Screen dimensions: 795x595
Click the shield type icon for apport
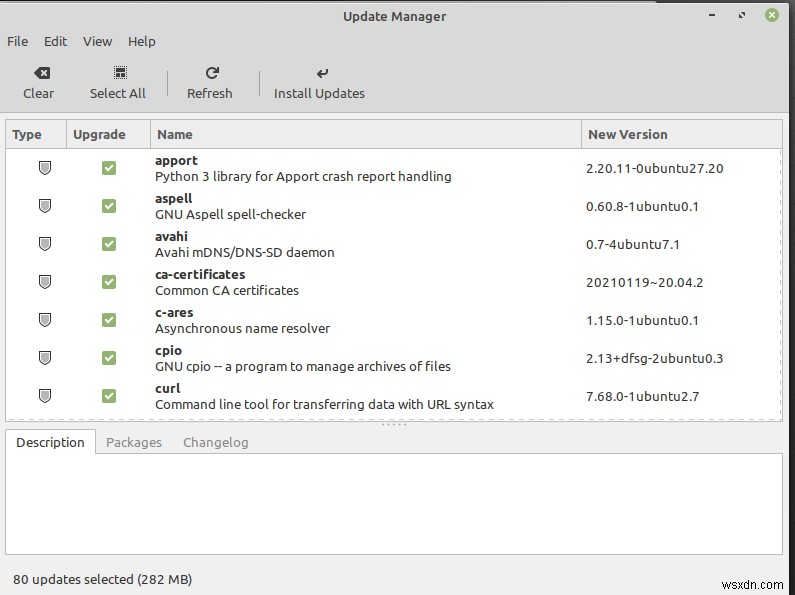pos(45,168)
